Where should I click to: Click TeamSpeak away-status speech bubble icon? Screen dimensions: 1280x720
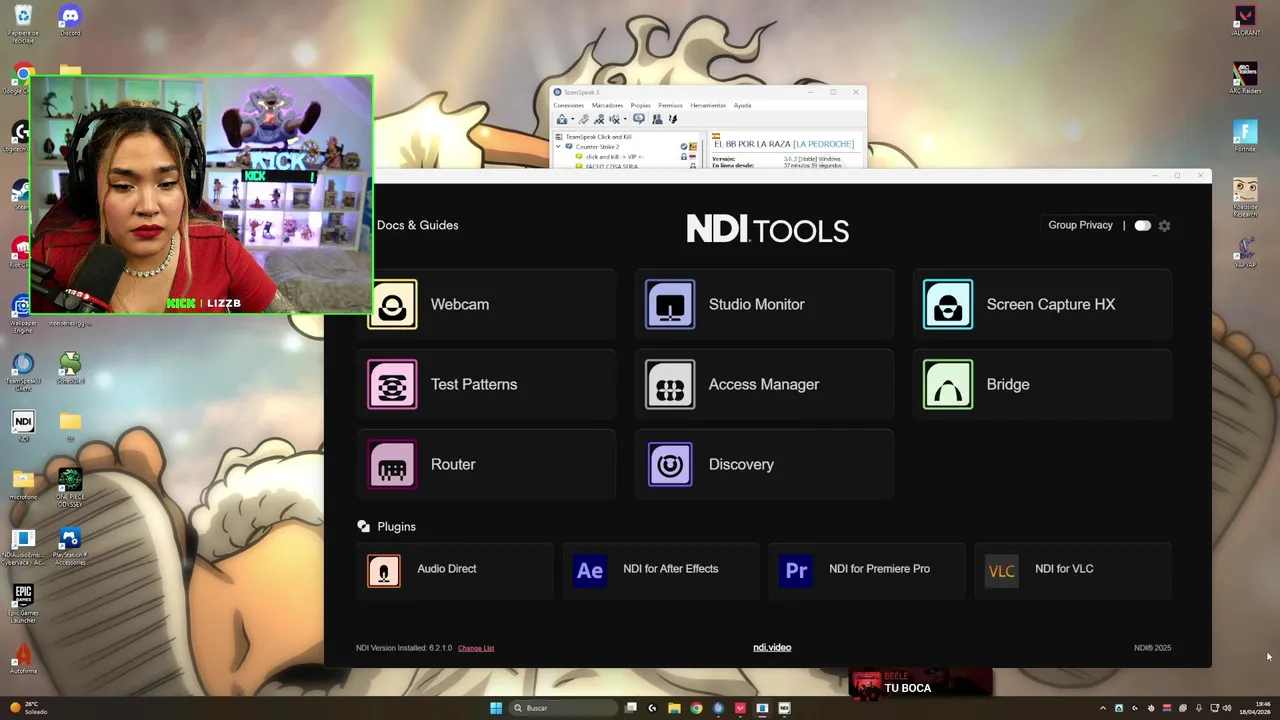point(639,118)
